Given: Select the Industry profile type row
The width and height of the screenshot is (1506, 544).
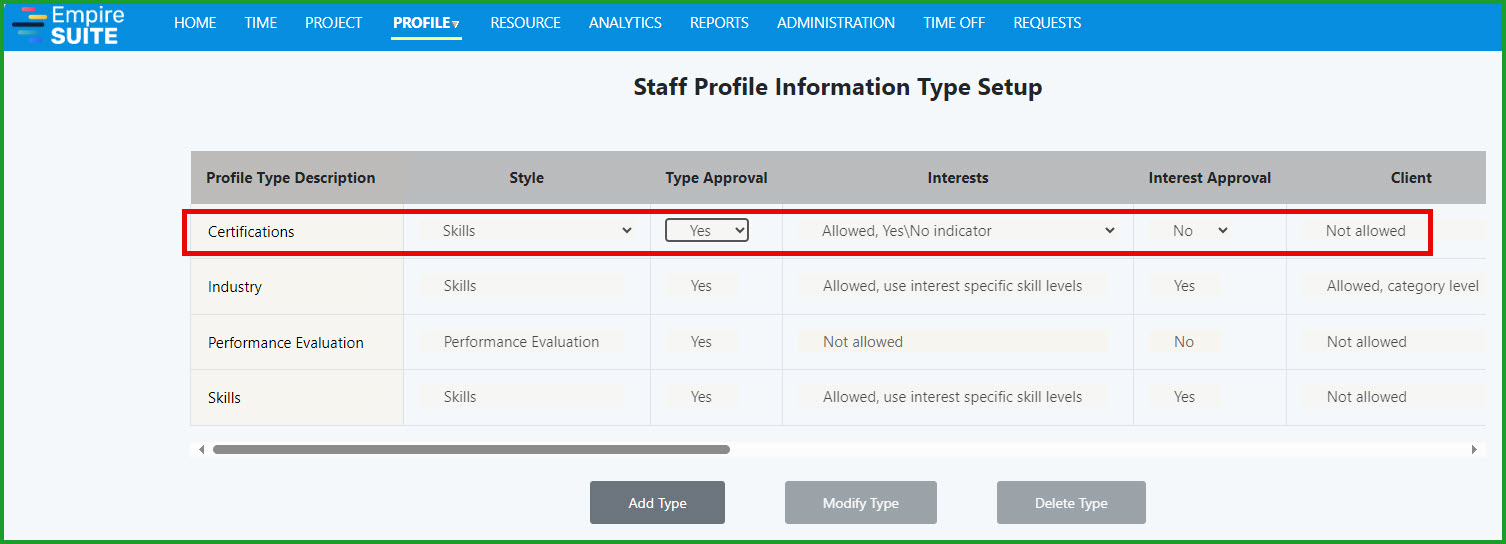Looking at the screenshot, I should pyautogui.click(x=235, y=287).
